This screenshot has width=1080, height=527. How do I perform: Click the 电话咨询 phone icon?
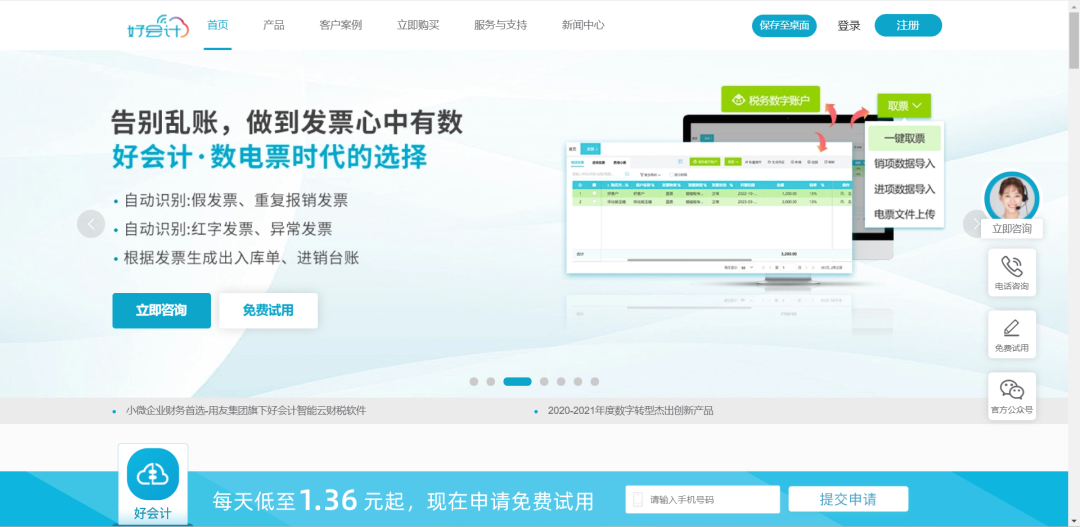click(1012, 267)
